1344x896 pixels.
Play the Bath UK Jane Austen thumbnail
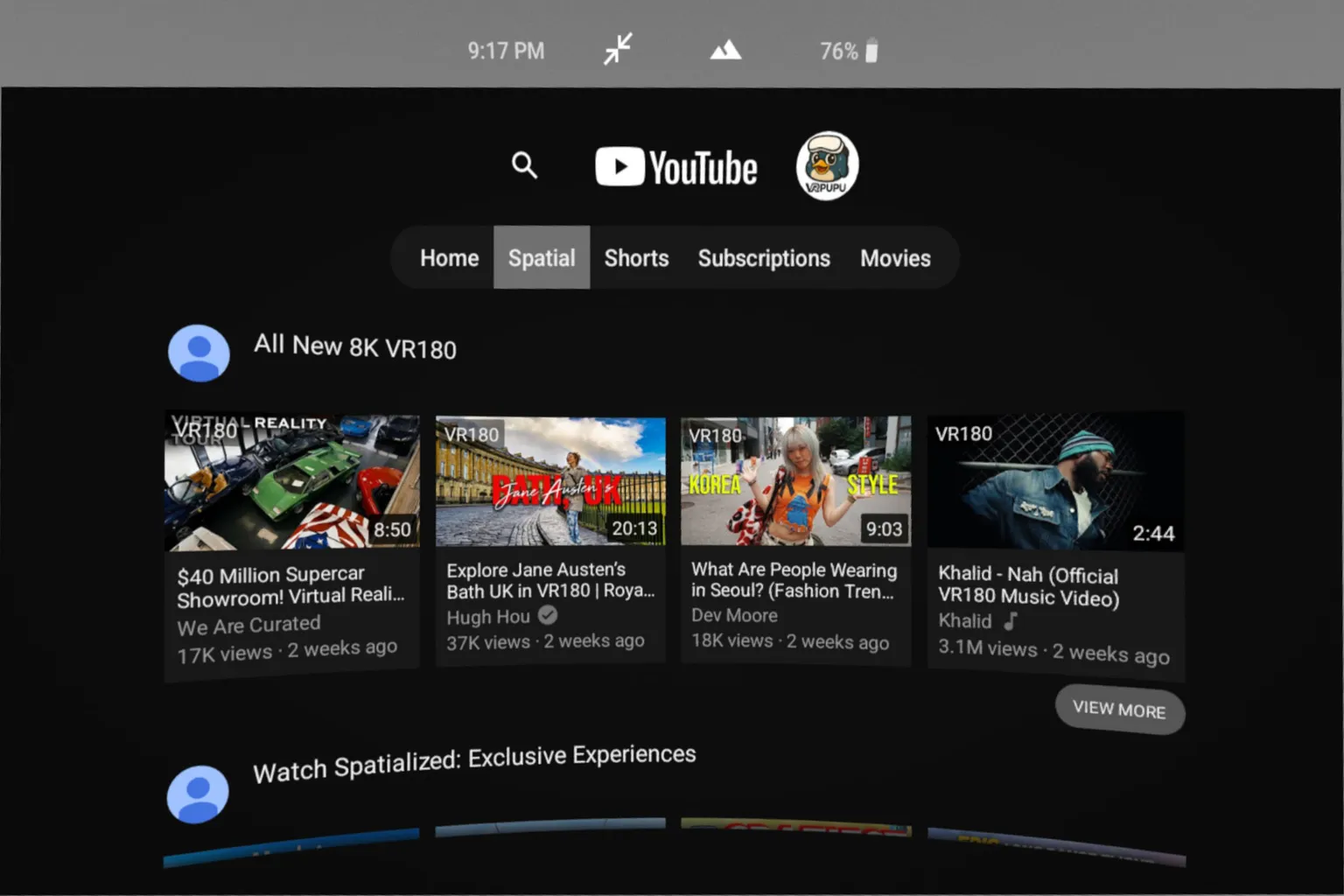550,481
